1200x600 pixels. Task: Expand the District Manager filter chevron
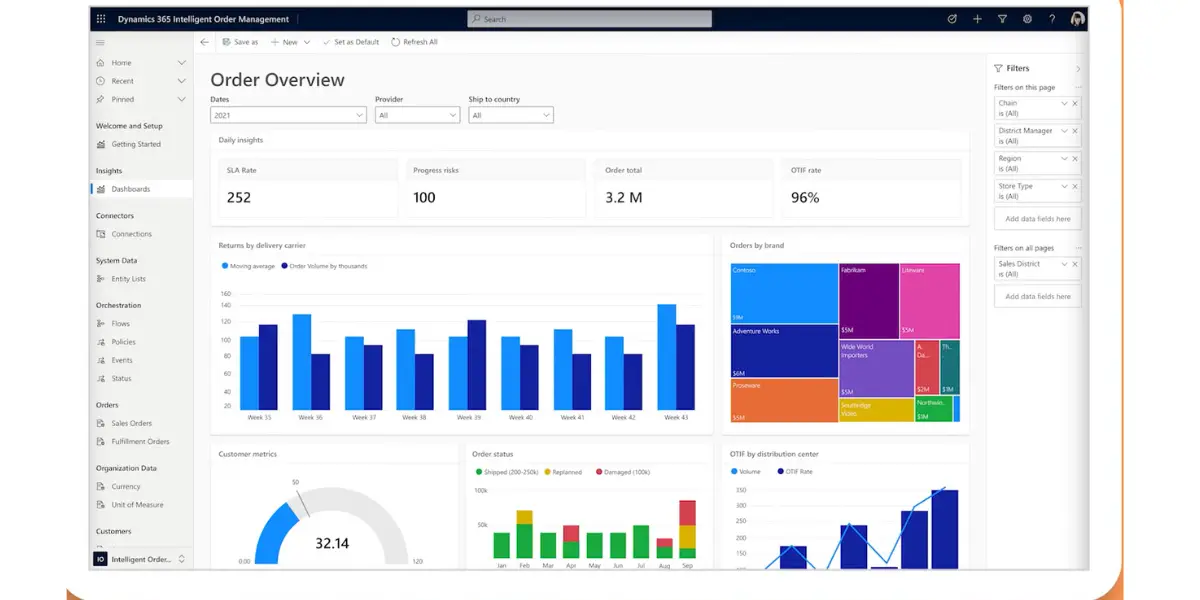[x=1064, y=131]
